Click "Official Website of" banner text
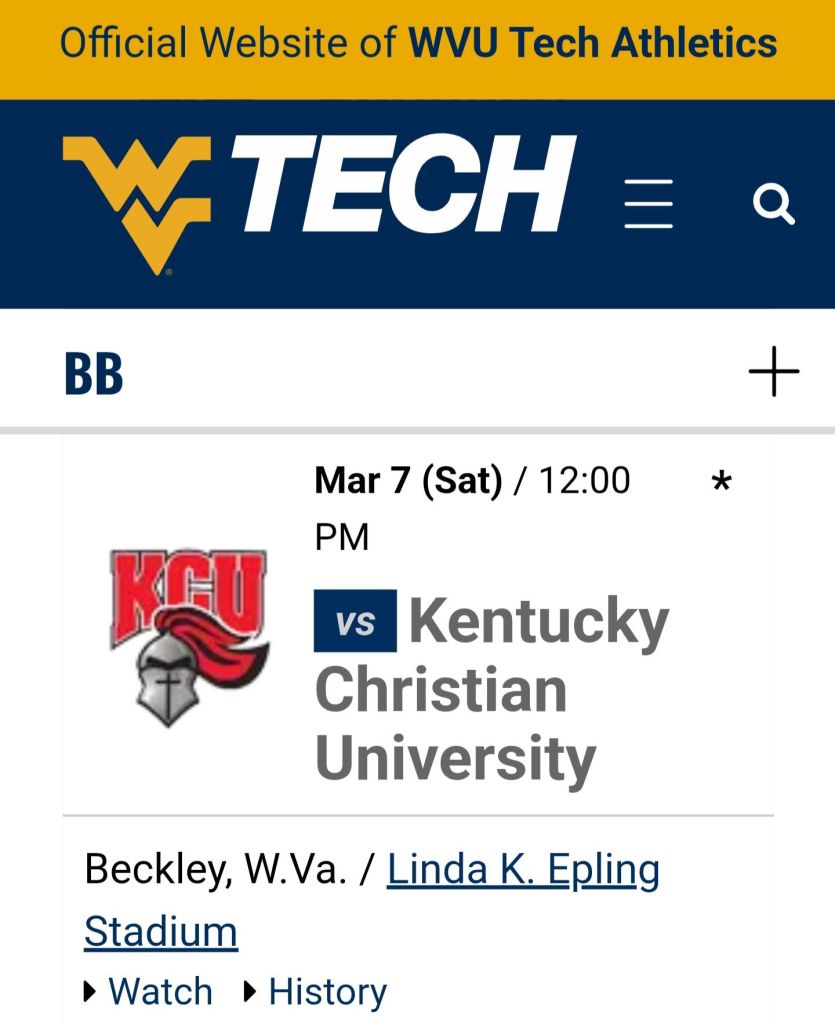The height and width of the screenshot is (1023, 835). click(228, 43)
